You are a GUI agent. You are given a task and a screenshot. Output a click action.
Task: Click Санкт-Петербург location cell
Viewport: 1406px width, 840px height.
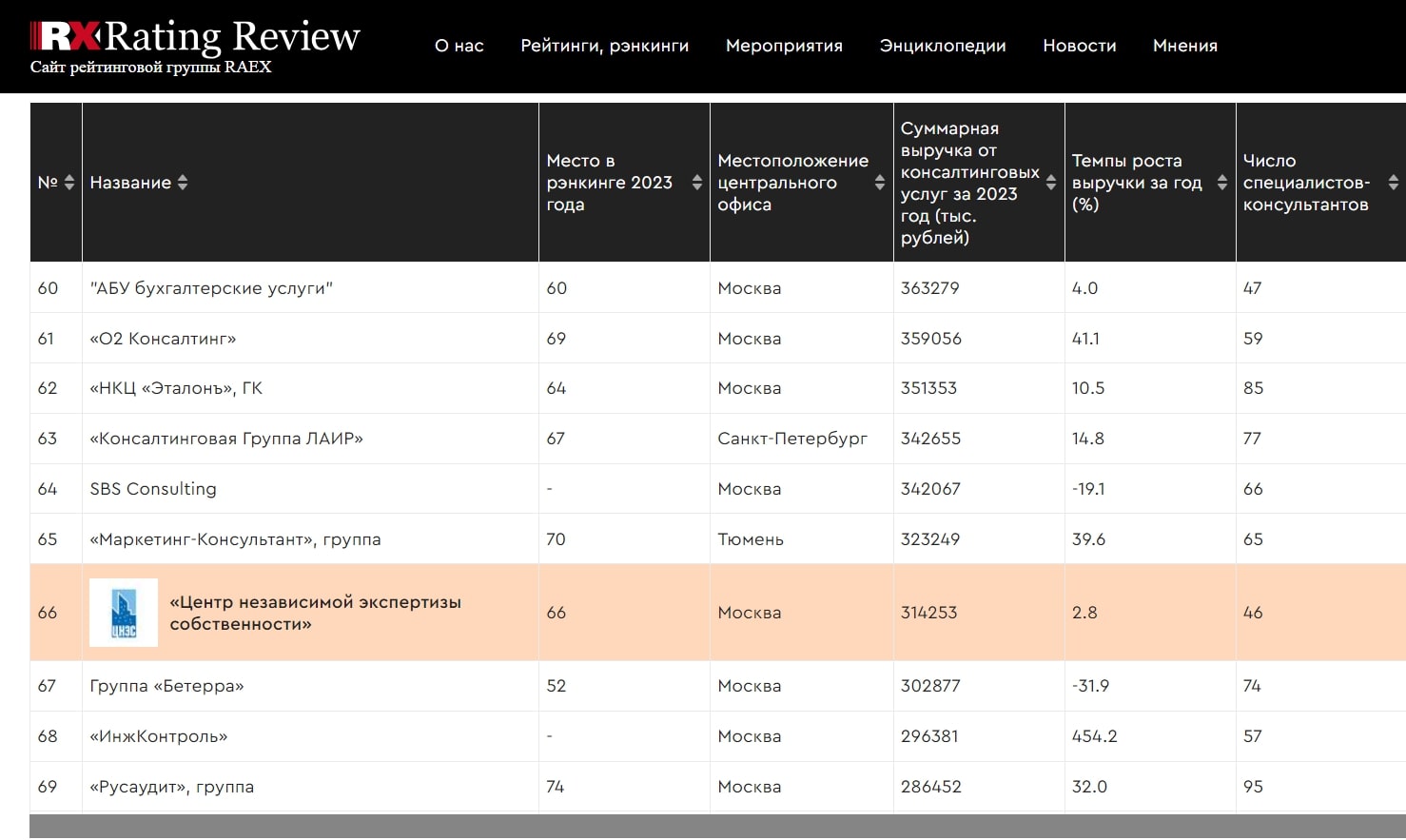[792, 439]
